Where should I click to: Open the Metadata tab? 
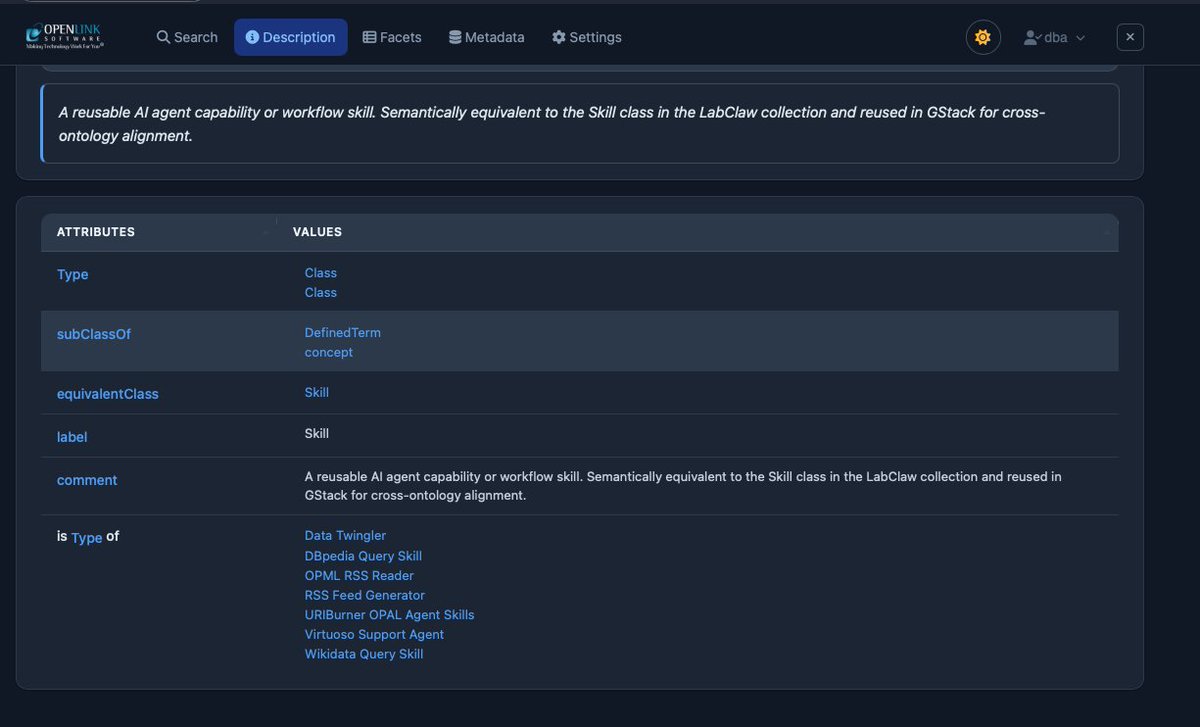(x=487, y=37)
